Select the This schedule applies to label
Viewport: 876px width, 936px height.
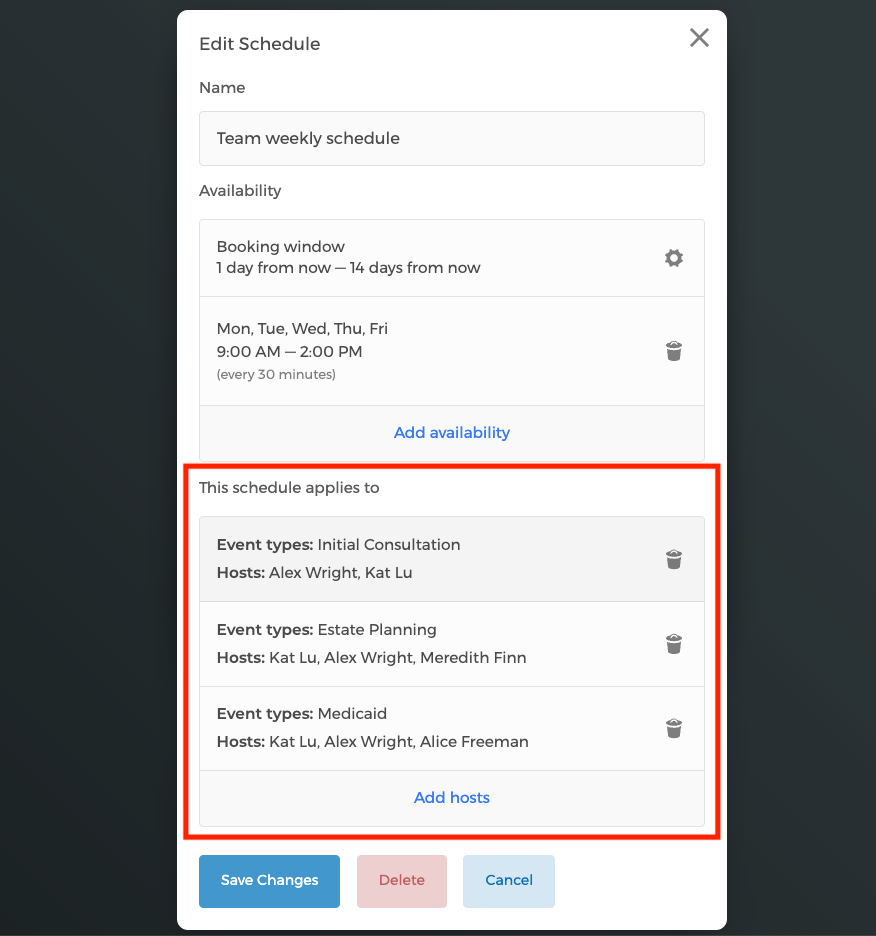[289, 488]
